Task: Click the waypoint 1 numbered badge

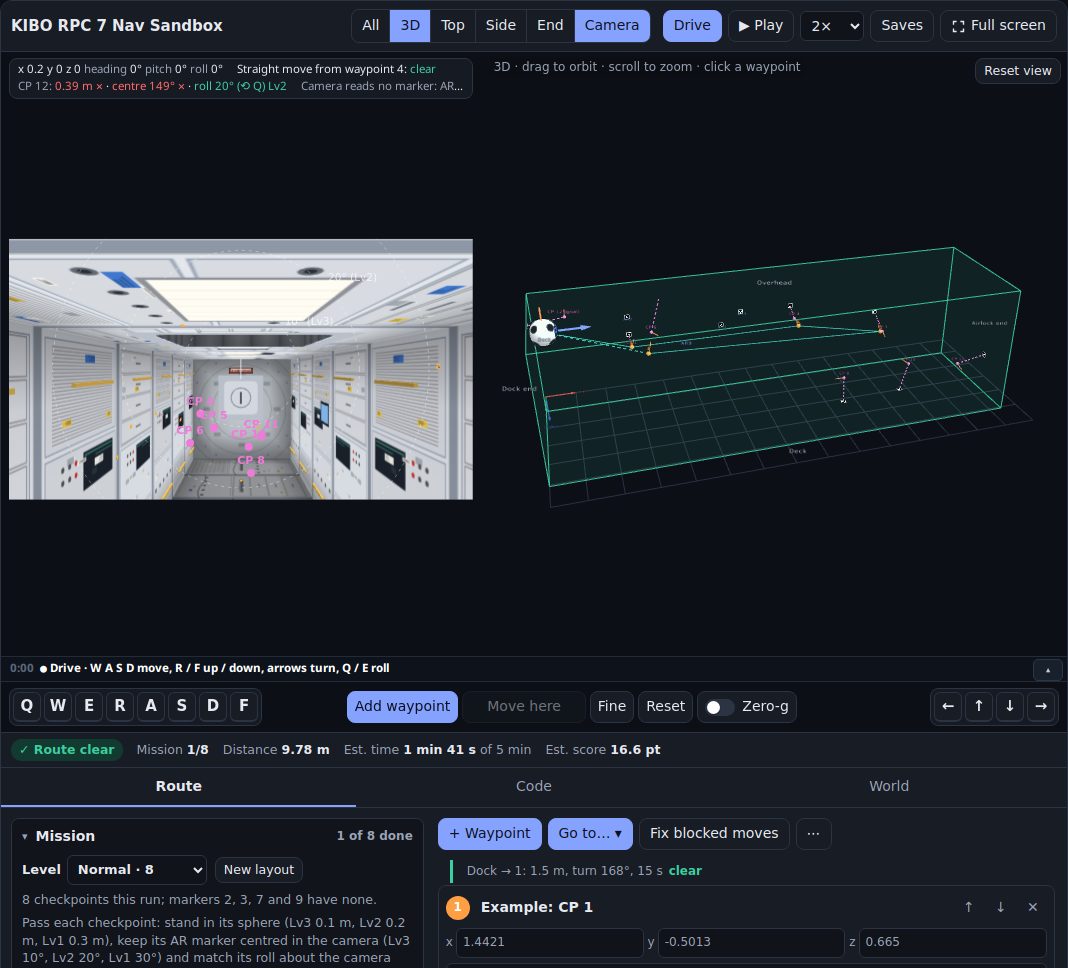Action: (458, 907)
